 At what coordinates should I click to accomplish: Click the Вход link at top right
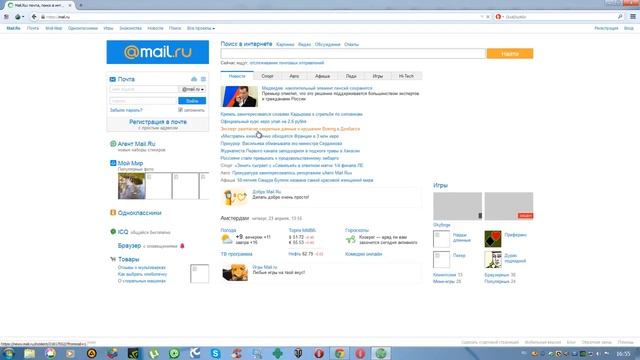coord(629,28)
